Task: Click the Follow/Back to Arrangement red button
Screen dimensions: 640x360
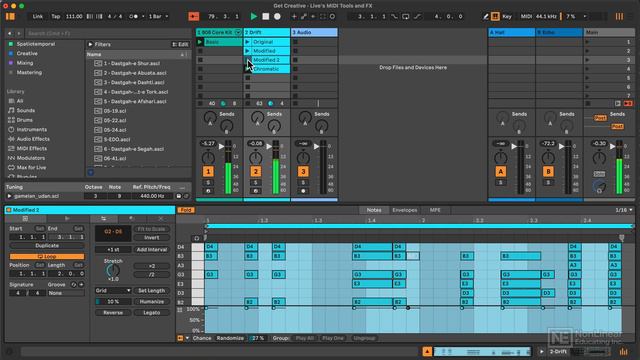Action: (x=193, y=16)
